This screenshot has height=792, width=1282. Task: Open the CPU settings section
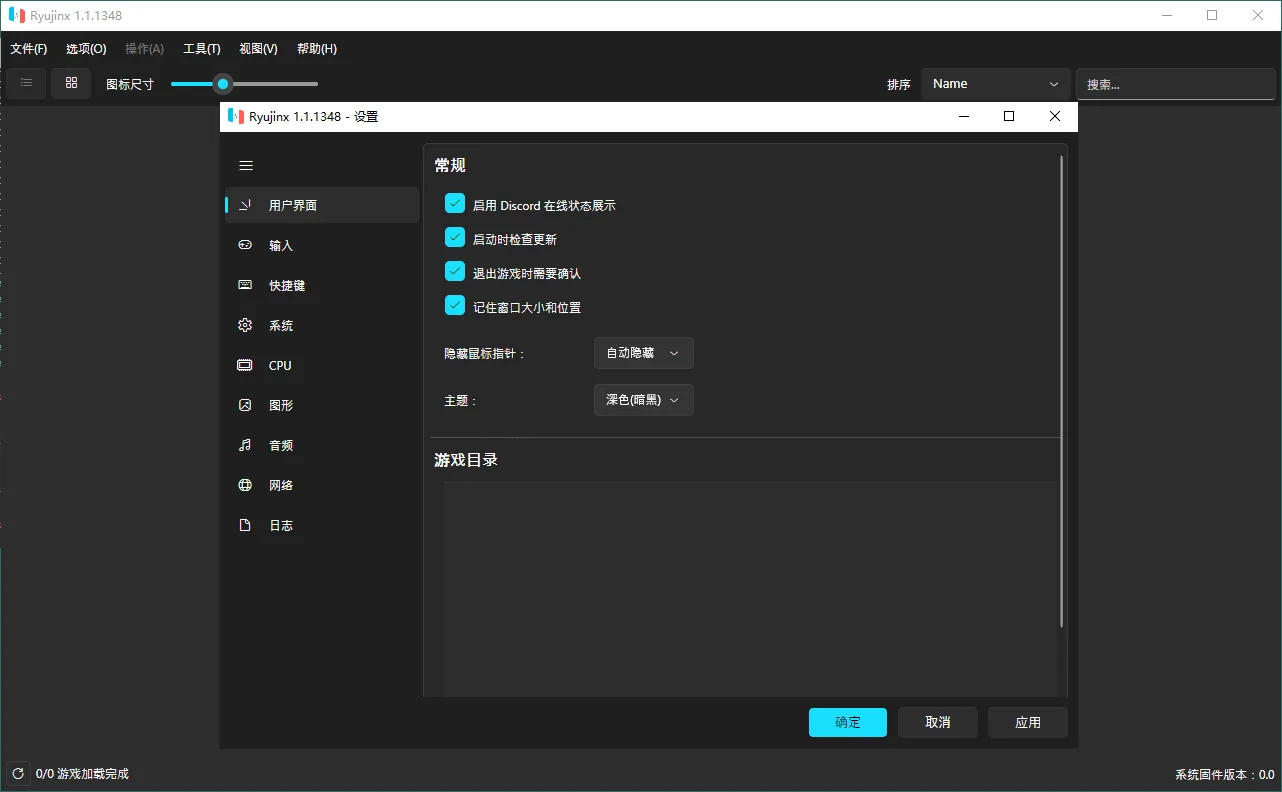279,365
